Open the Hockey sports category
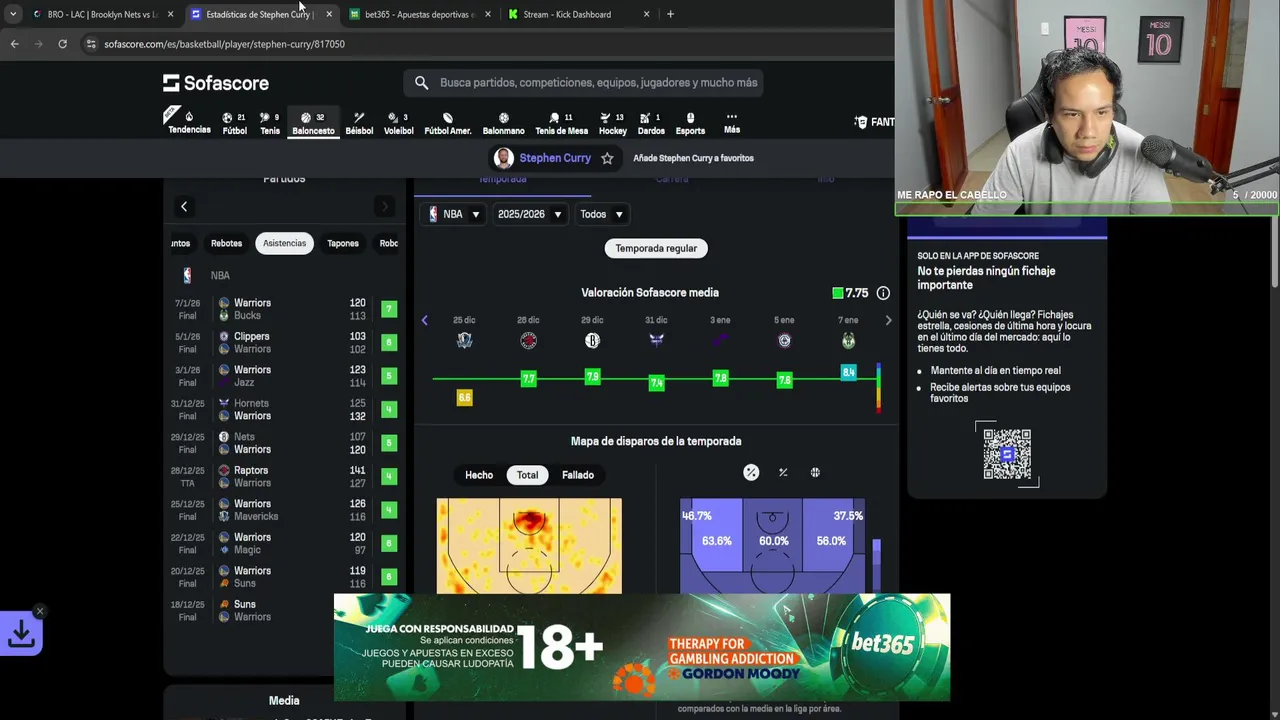The image size is (1280, 720). tap(613, 123)
